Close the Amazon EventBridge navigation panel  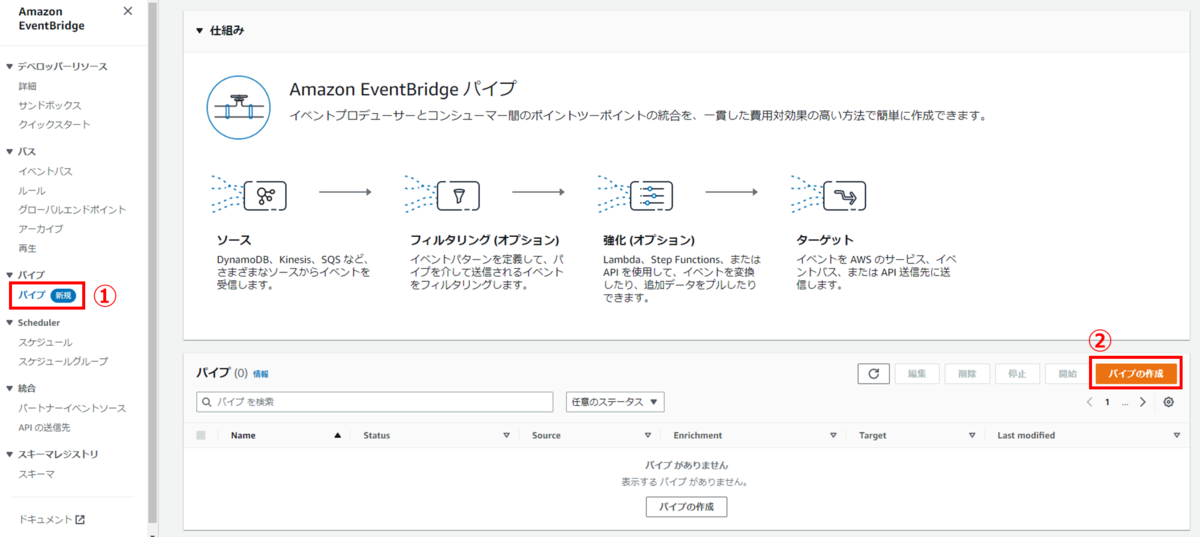pyautogui.click(x=127, y=11)
